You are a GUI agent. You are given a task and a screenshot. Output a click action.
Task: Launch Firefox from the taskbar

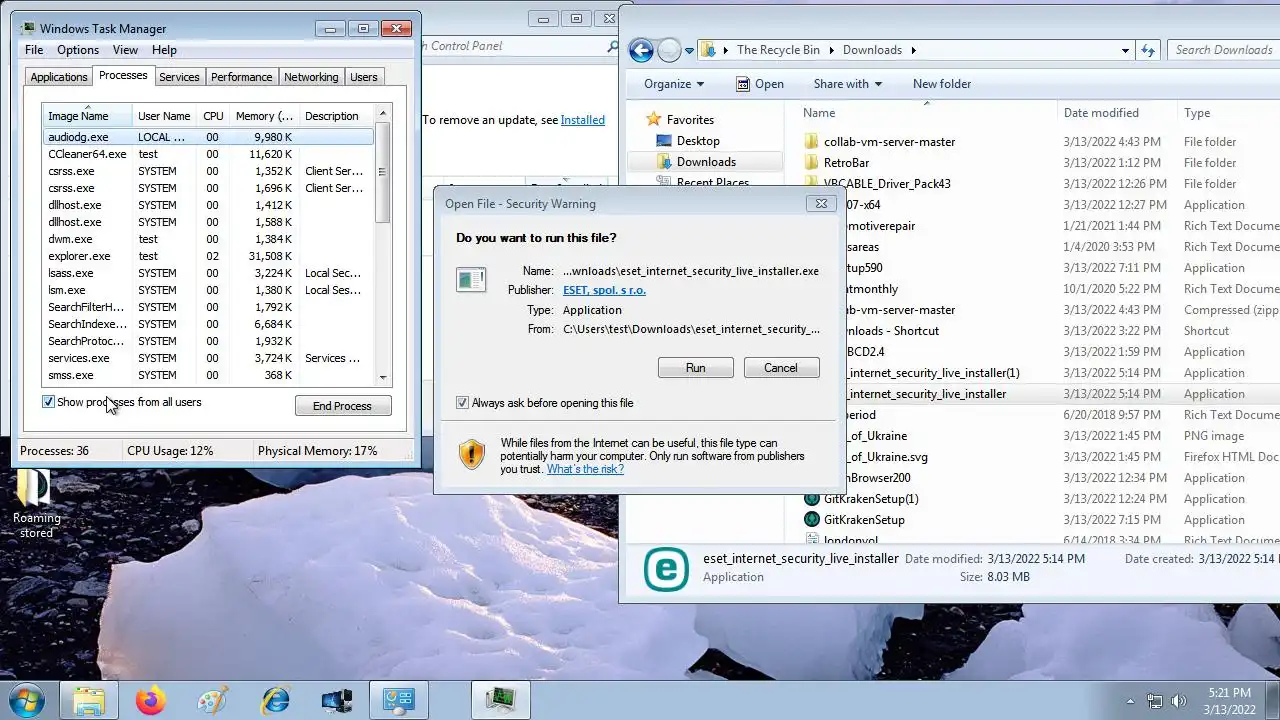tap(151, 701)
